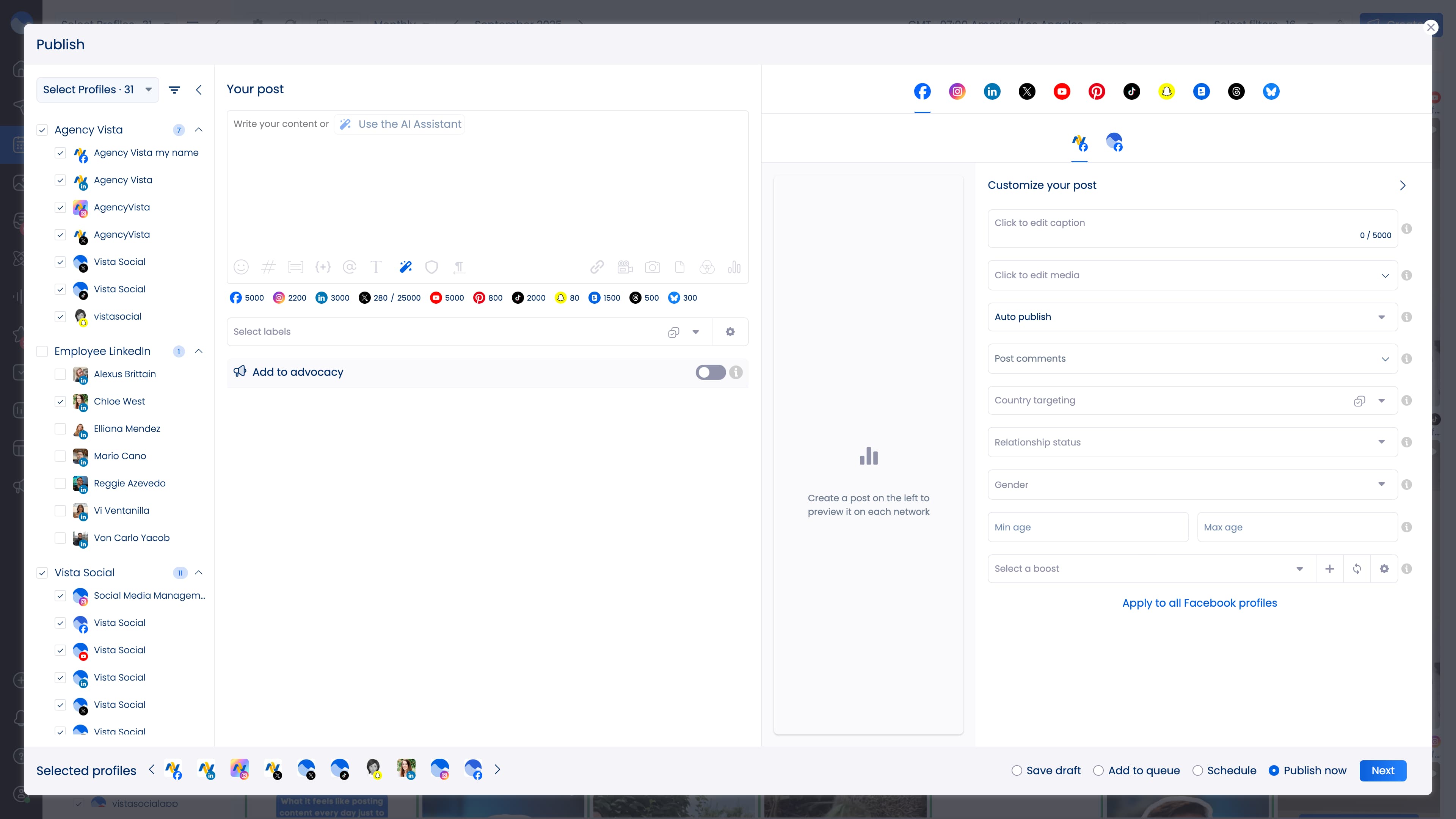Click the Next button
This screenshot has height=819, width=1456.
(x=1382, y=770)
